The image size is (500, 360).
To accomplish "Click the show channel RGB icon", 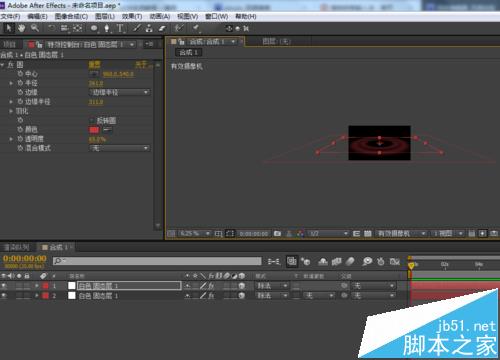I will tap(300, 234).
